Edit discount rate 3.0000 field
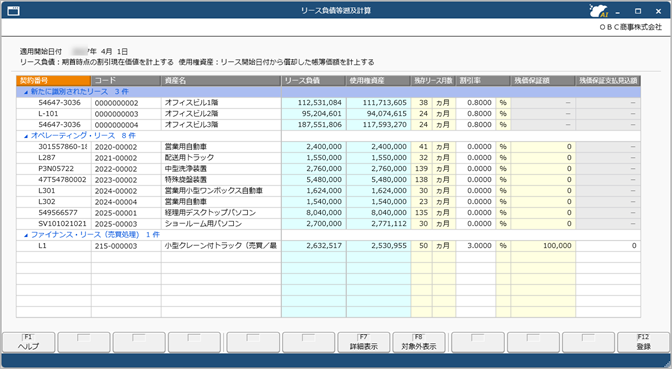672x369 pixels. click(476, 246)
